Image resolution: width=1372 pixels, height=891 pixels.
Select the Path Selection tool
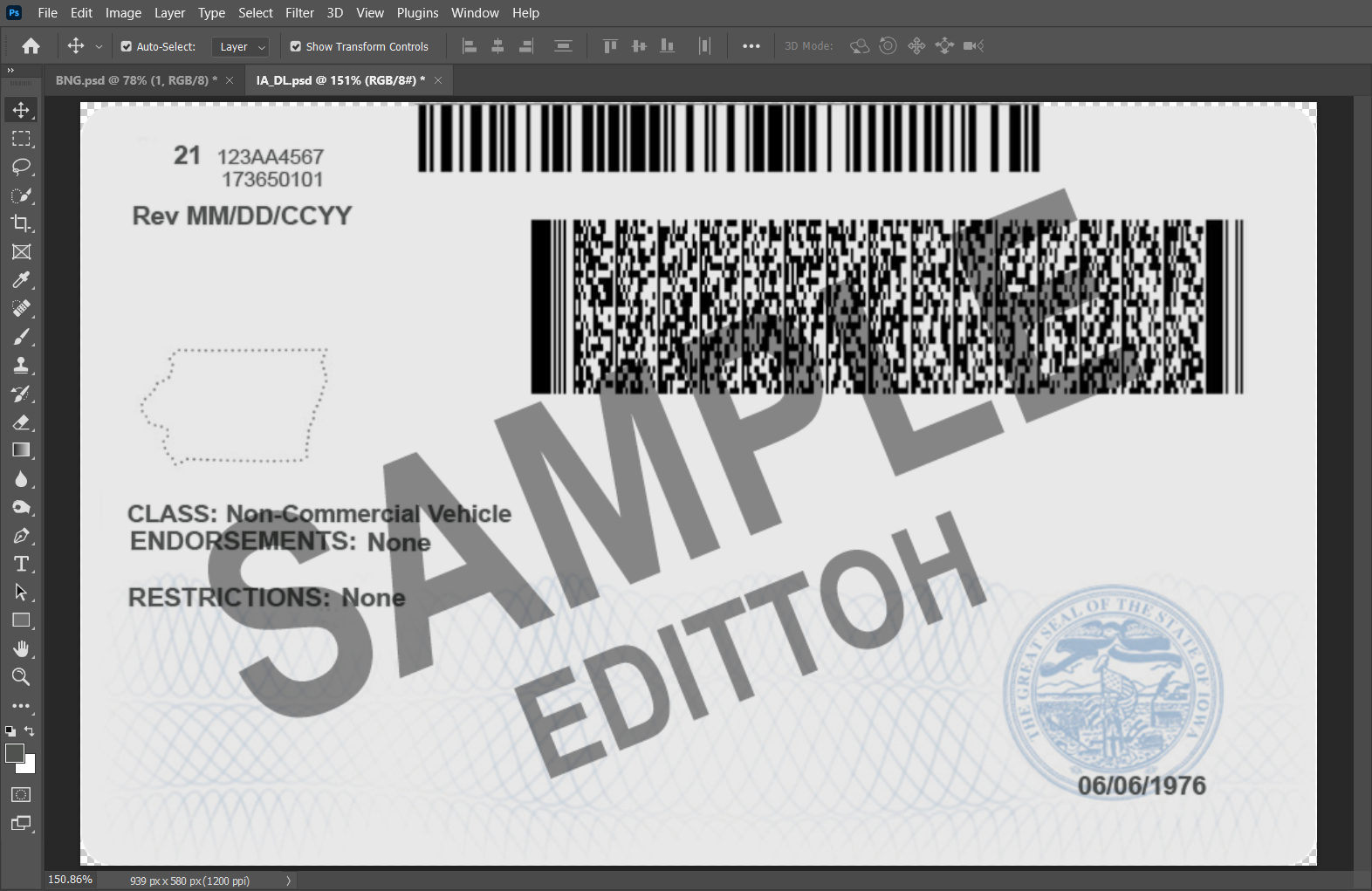click(x=21, y=593)
